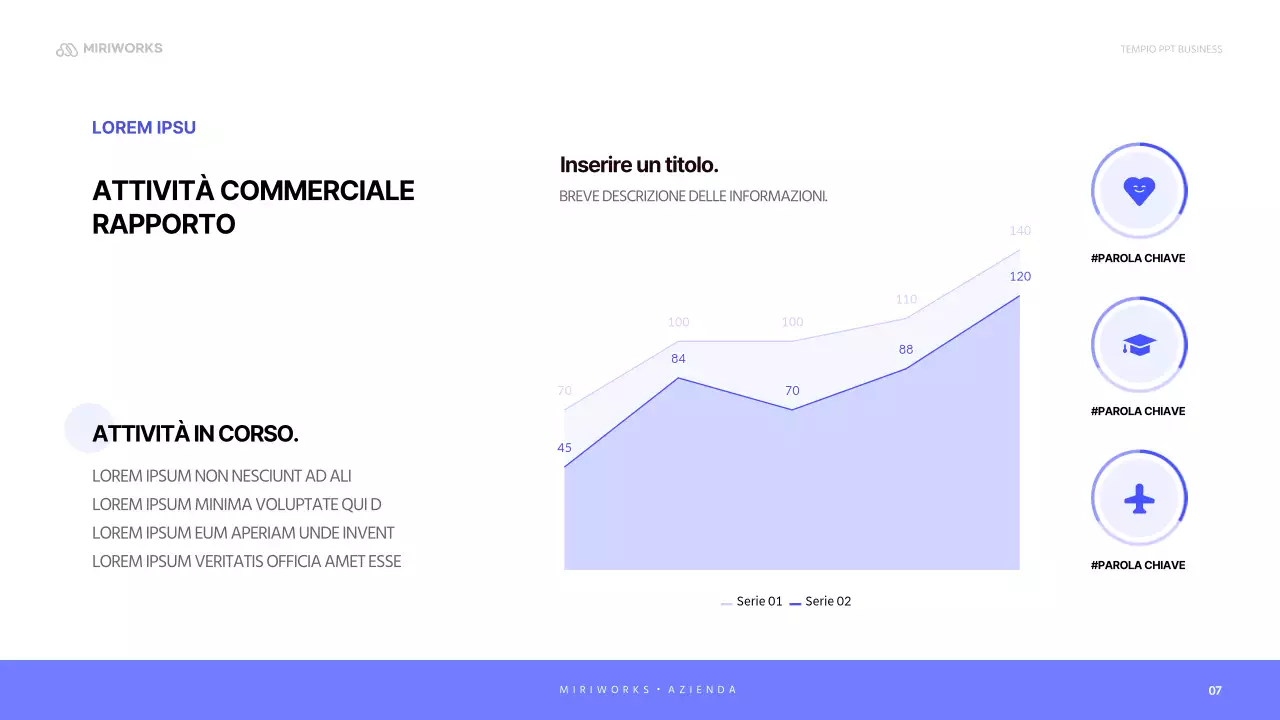This screenshot has width=1280, height=720.
Task: Select the 'LOREM IPSUM VERITATIS OFFICIA AMET ESSE' line
Action: tap(246, 562)
